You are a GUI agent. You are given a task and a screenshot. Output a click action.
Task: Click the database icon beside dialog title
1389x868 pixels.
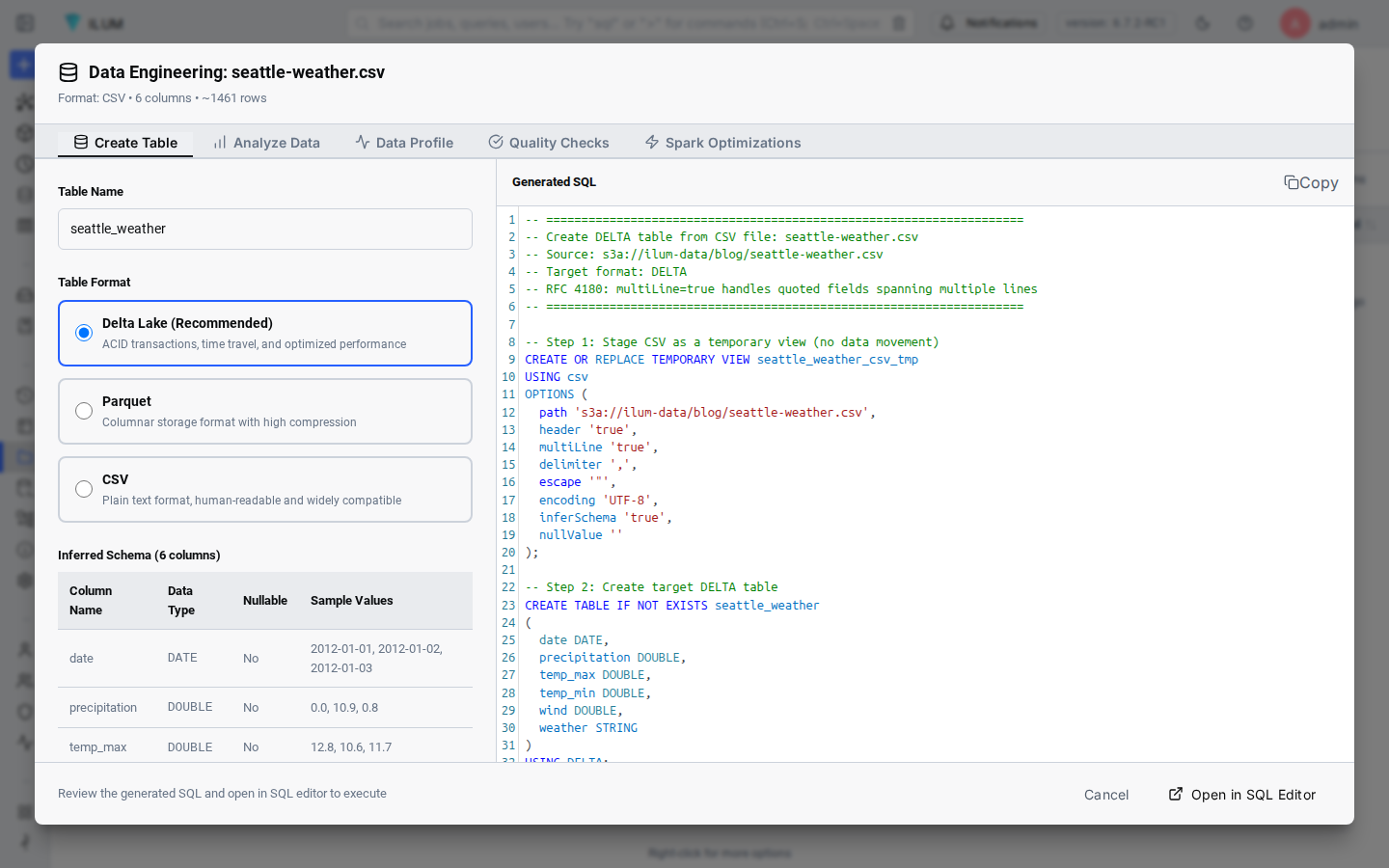click(x=68, y=72)
